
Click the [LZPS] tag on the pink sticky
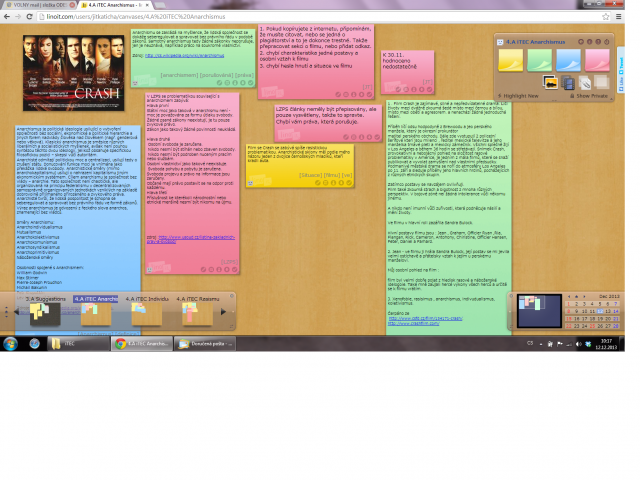(x=229, y=262)
